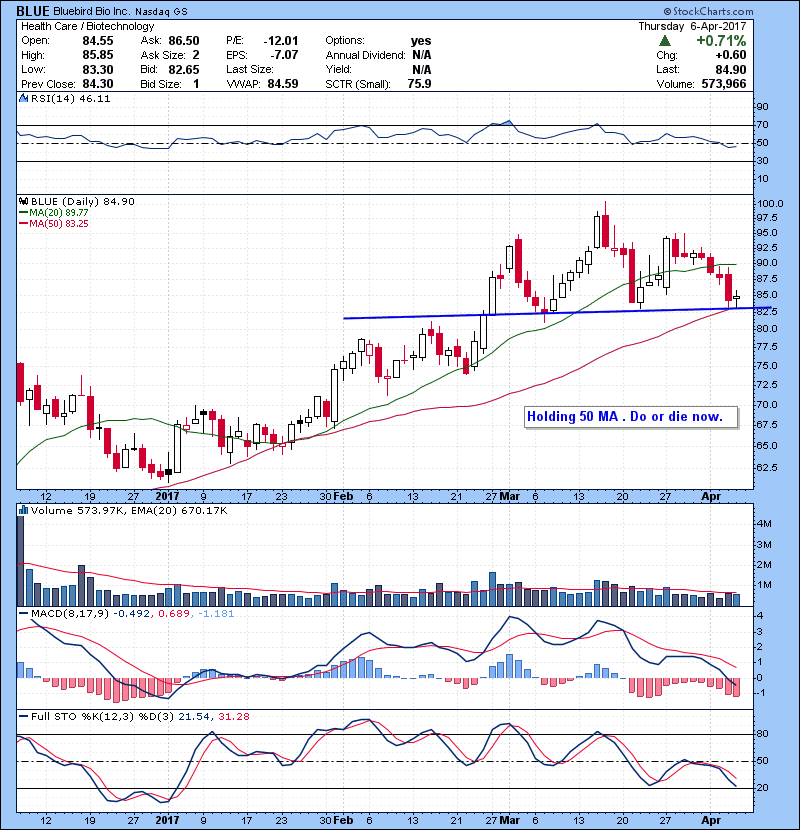The image size is (800, 830).
Task: Click the stochastic 80 axis label
Action: pyautogui.click(x=762, y=734)
